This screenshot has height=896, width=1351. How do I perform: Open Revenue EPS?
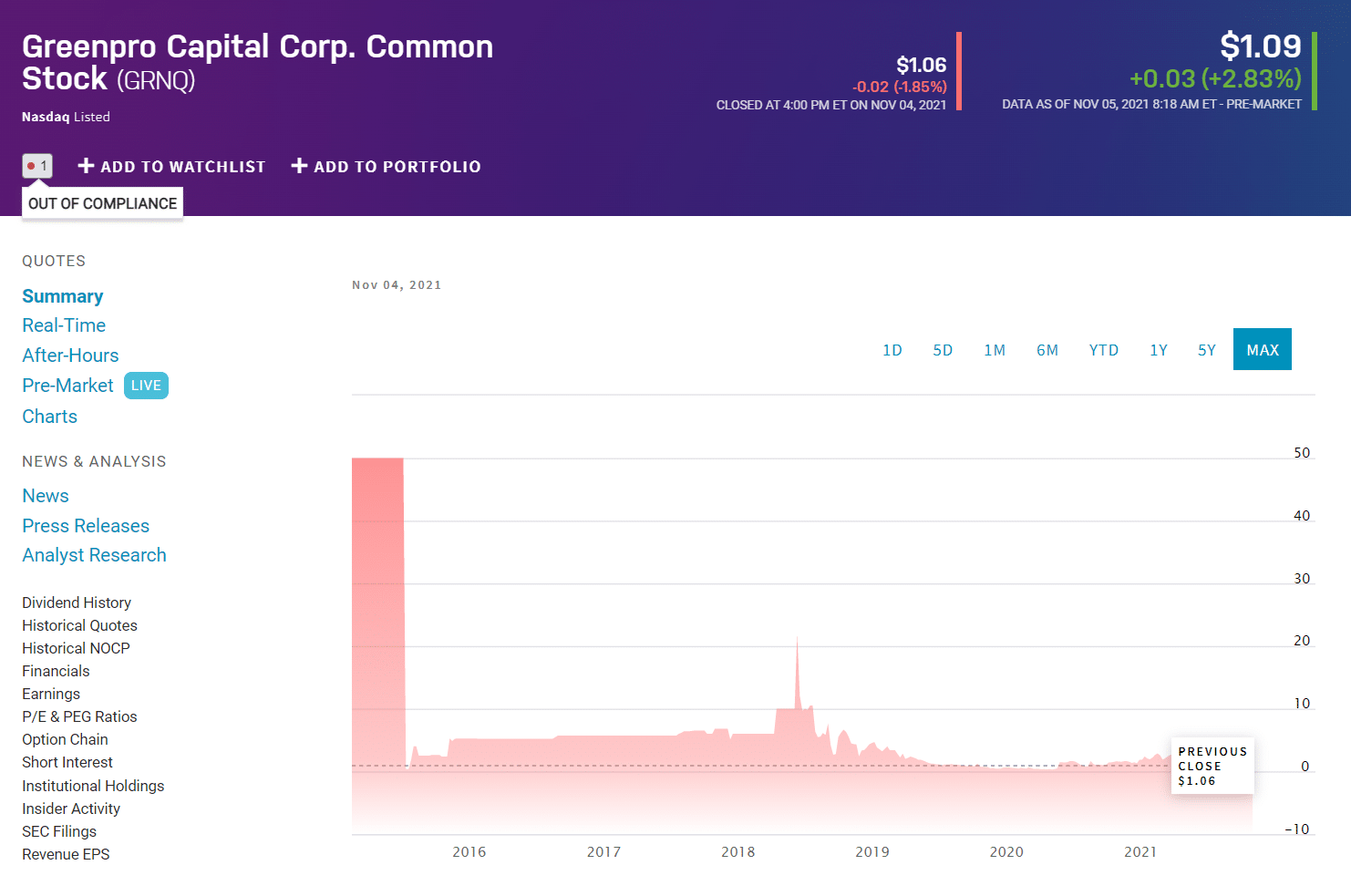click(66, 854)
